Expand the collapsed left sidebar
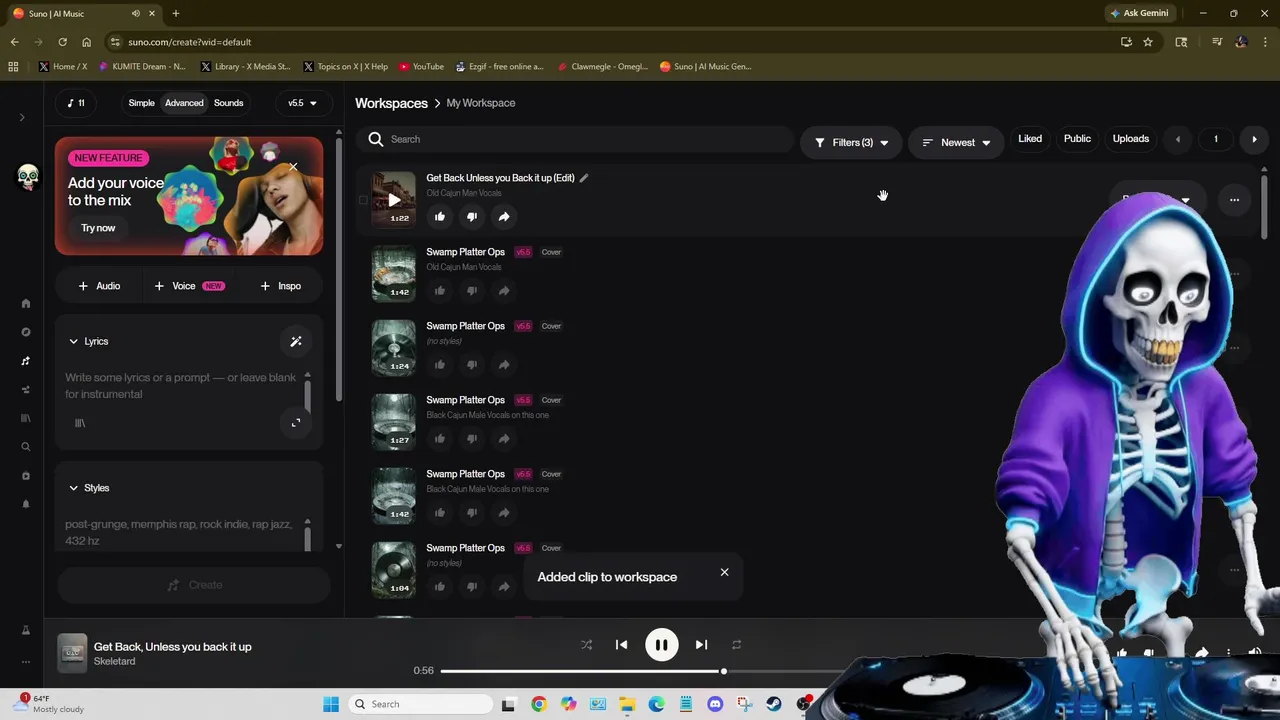 pyautogui.click(x=22, y=117)
